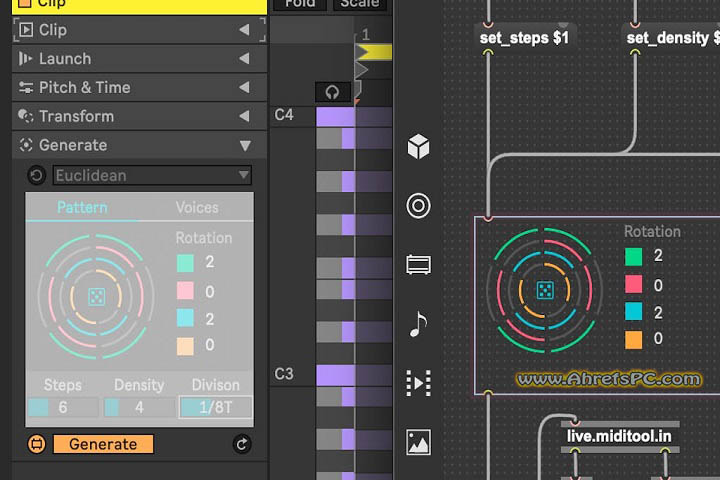The width and height of the screenshot is (720, 480).
Task: Expand the Launch section arrow
Action: click(x=245, y=58)
